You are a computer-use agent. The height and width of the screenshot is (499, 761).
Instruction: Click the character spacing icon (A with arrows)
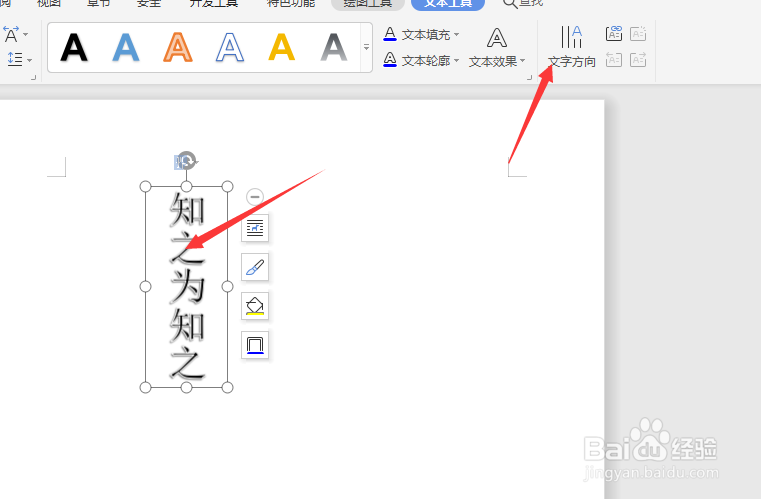(11, 34)
